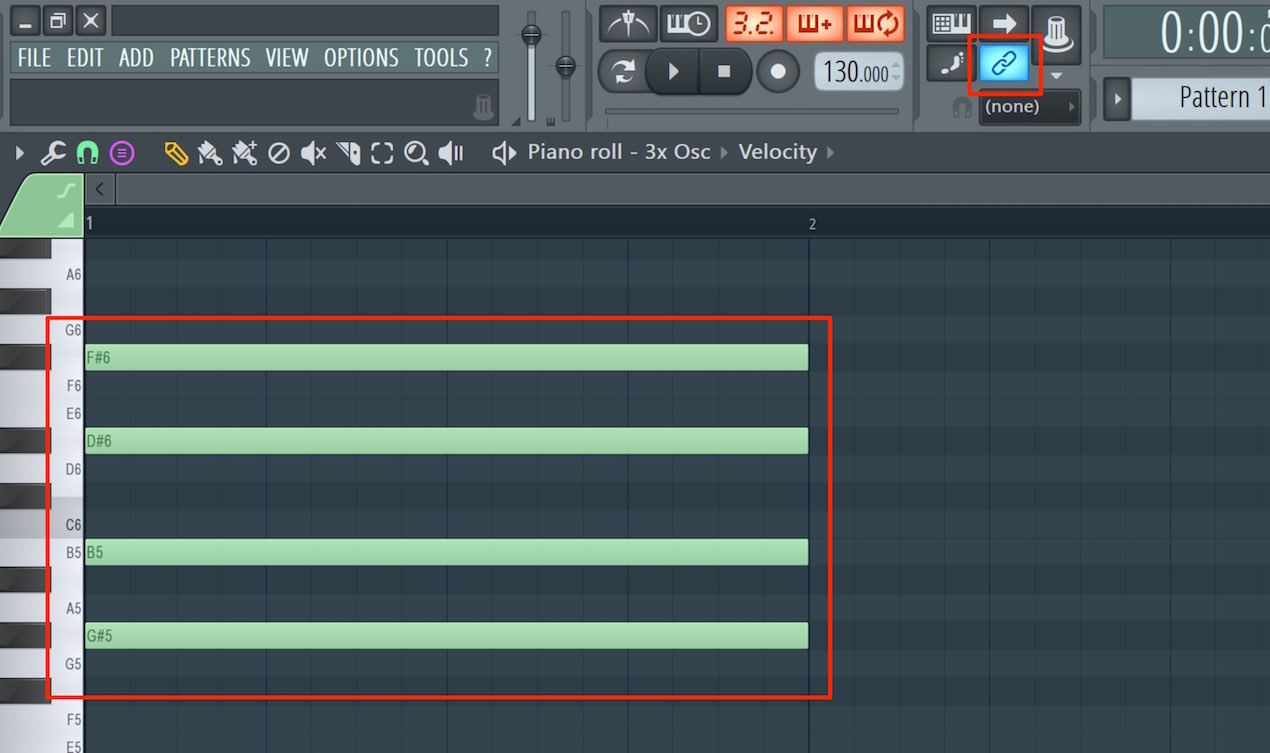Open the Velocity event target selector
This screenshot has width=1270, height=753.
point(777,152)
